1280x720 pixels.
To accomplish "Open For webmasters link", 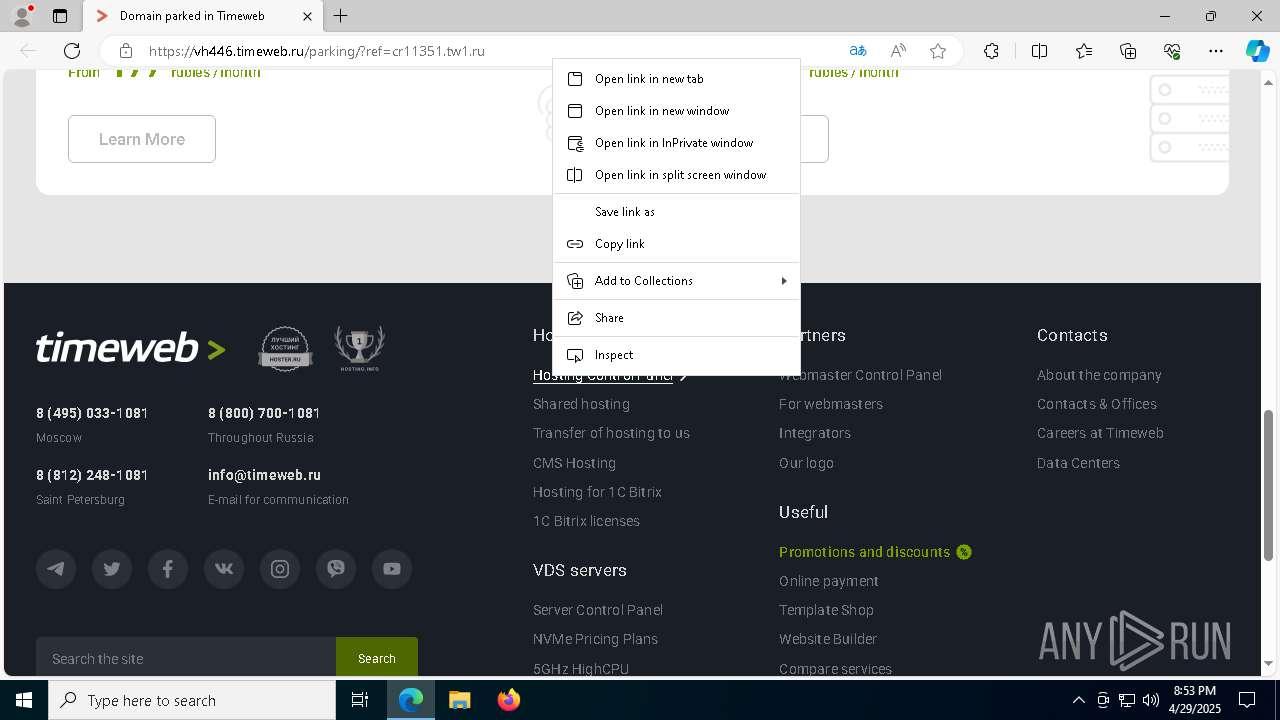I will pyautogui.click(x=831, y=404).
